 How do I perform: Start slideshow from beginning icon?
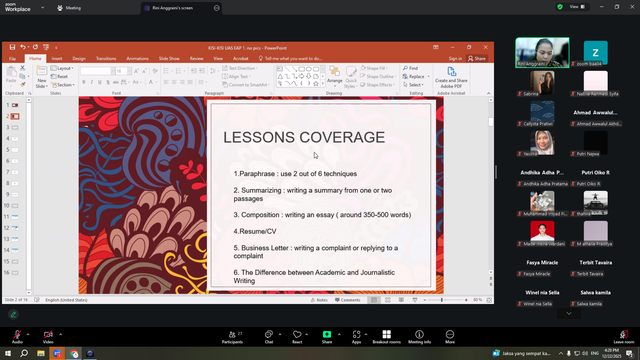46,47
